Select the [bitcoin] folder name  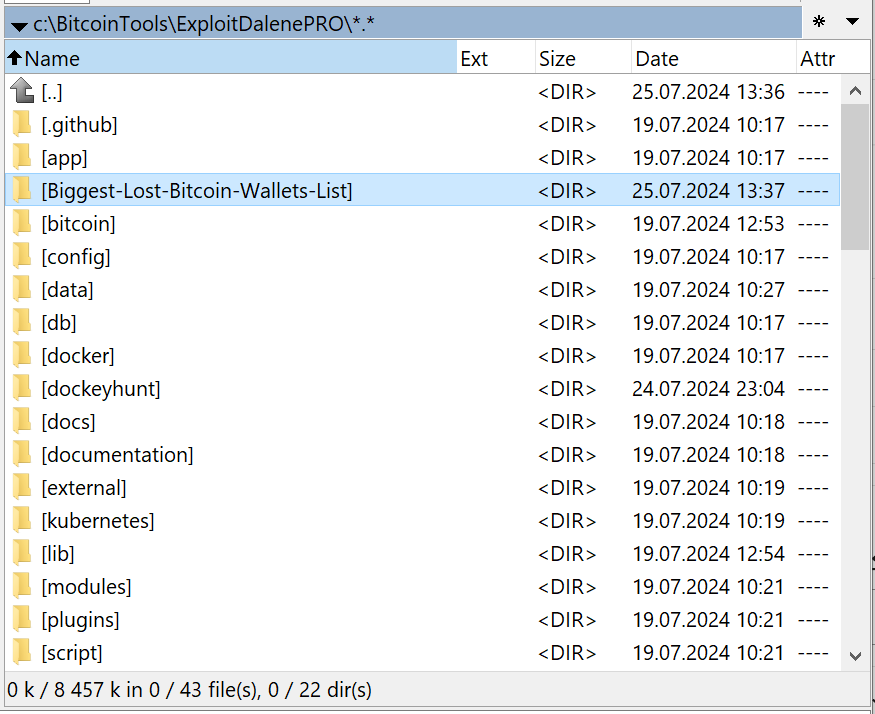pos(79,224)
